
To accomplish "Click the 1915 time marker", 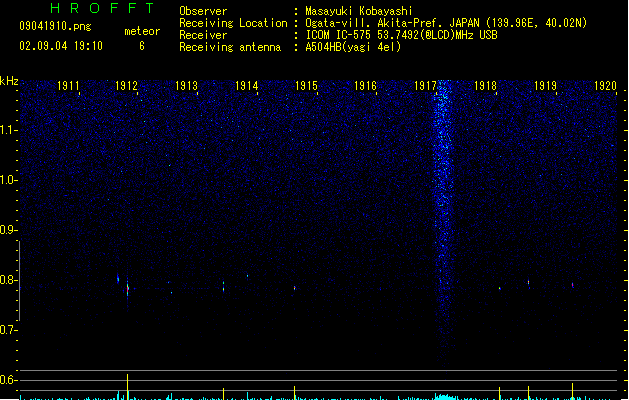I will coord(306,86).
